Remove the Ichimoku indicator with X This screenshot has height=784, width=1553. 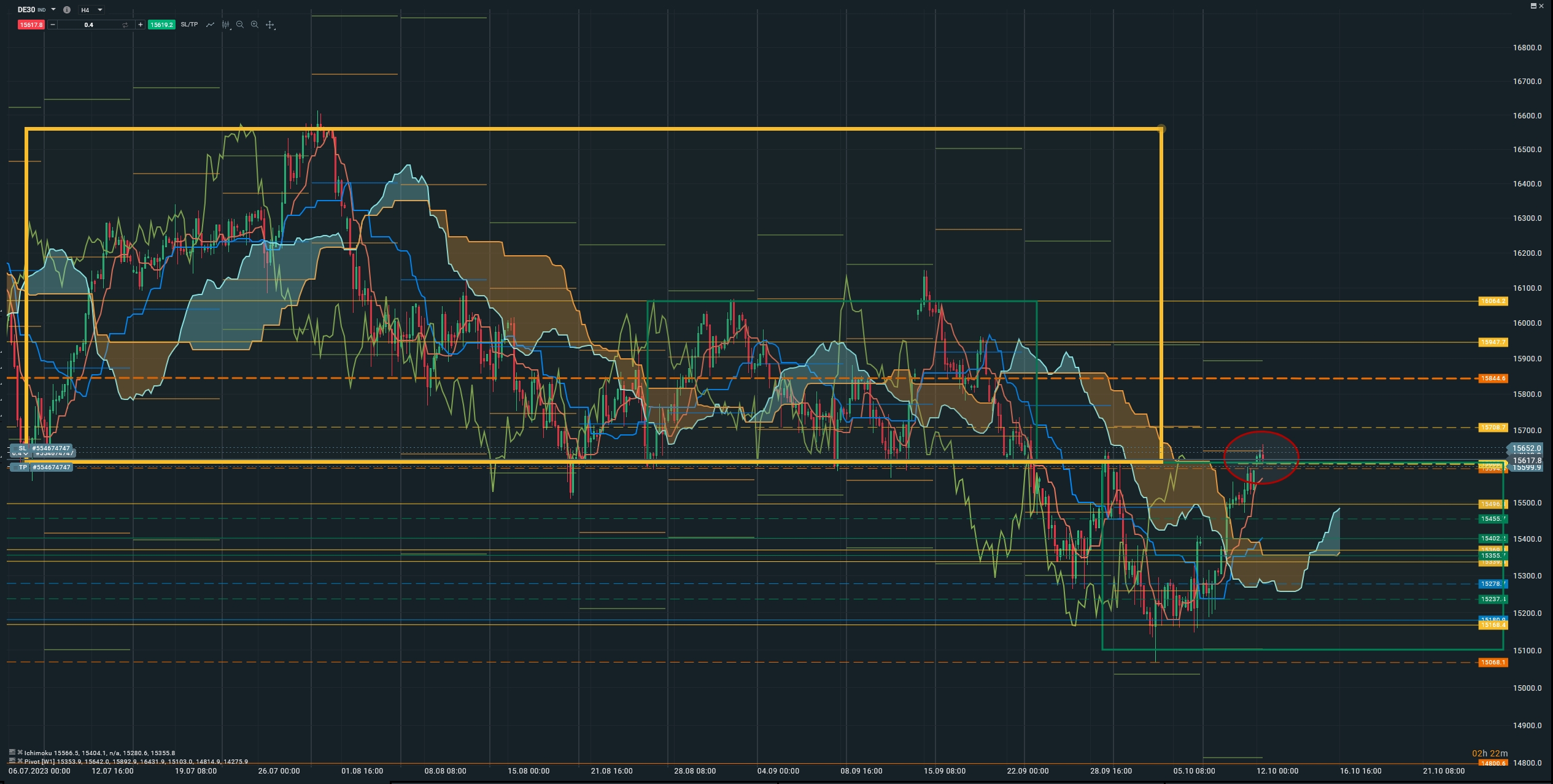tap(20, 752)
